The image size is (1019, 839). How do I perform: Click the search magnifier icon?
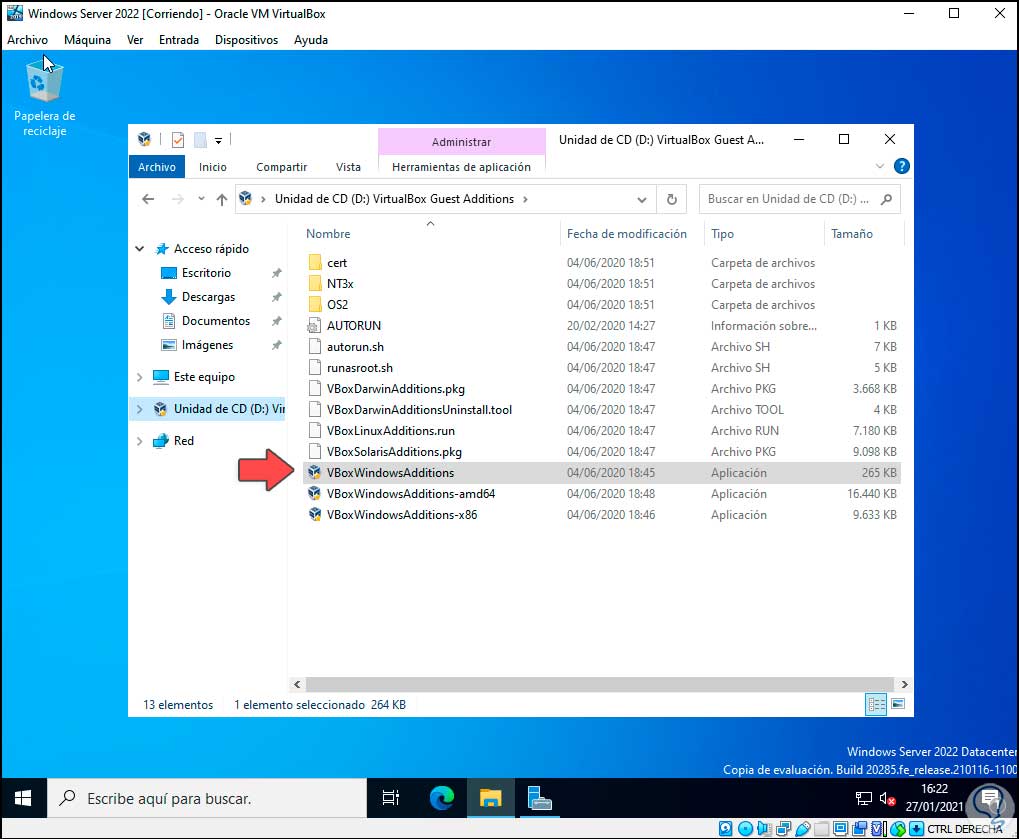pyautogui.click(x=886, y=199)
